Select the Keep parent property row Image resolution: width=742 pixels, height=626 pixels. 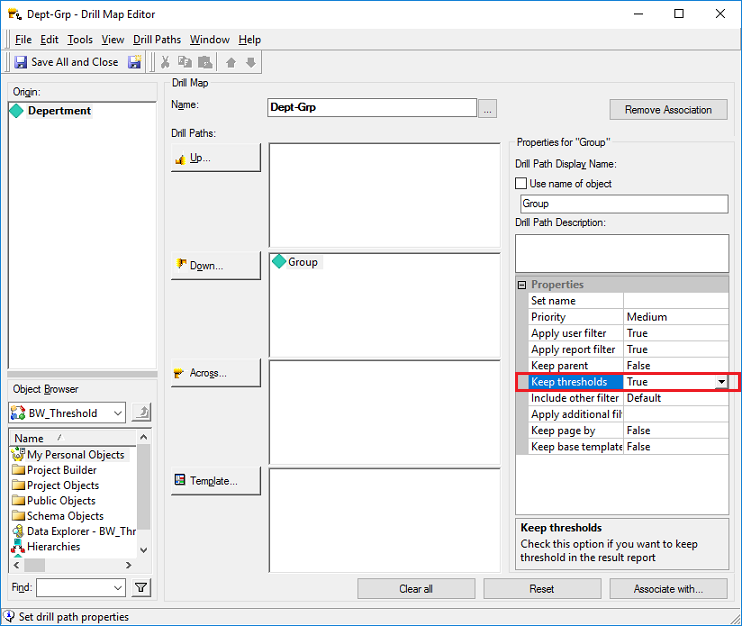coord(628,365)
